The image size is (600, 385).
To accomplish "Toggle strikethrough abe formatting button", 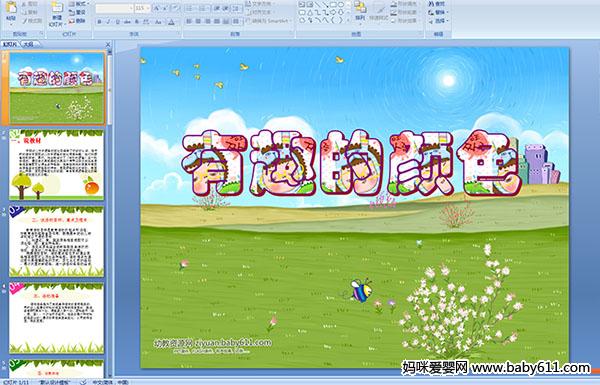I will [127, 22].
